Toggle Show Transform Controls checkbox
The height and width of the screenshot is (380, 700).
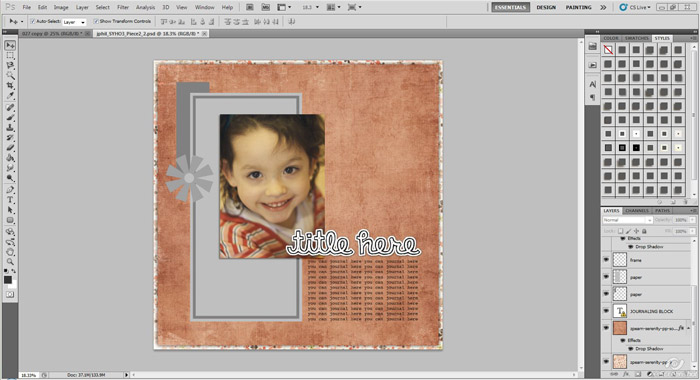tap(96, 21)
